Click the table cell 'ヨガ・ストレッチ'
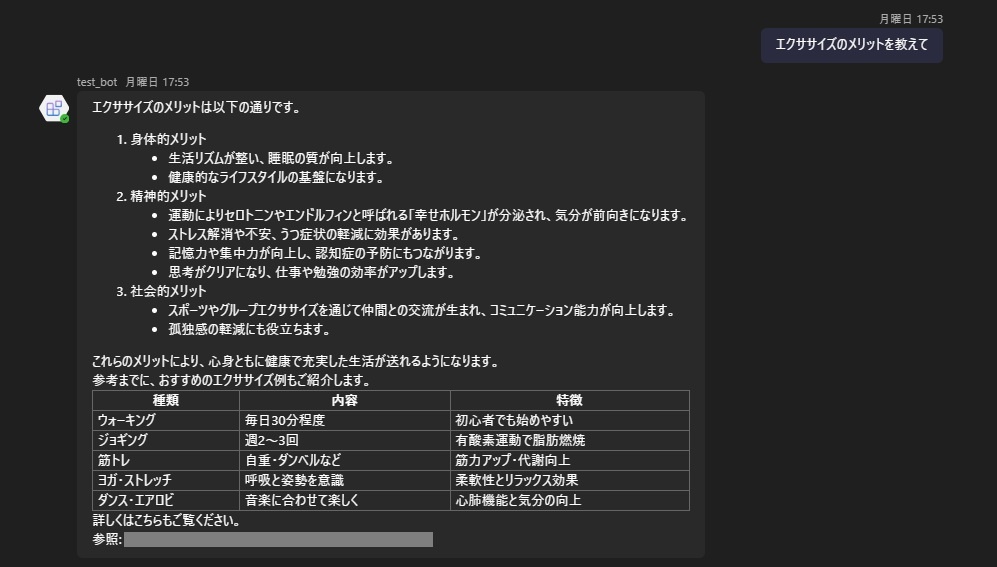This screenshot has height=567, width=997. (166, 480)
